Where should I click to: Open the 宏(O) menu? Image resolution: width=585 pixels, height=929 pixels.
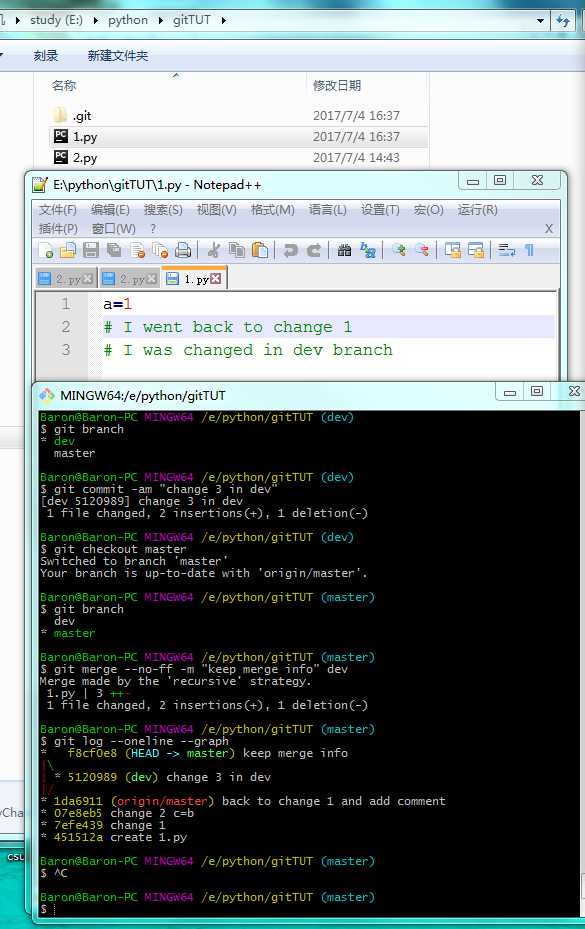[x=429, y=210]
